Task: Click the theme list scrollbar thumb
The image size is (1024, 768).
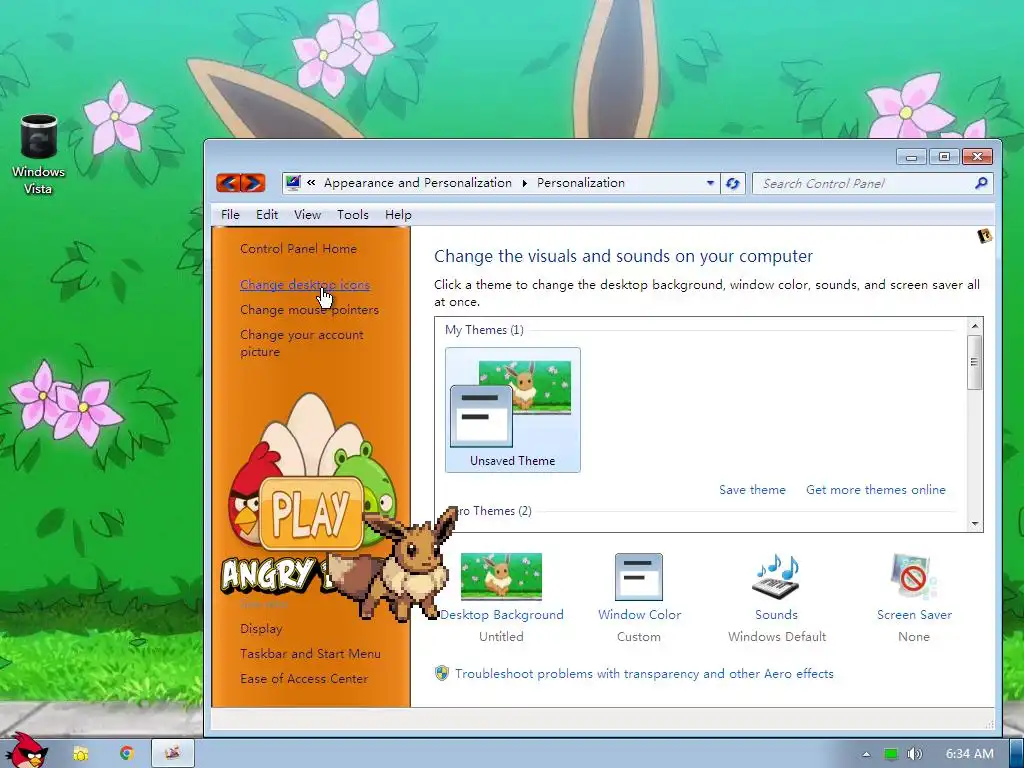Action: 974,362
